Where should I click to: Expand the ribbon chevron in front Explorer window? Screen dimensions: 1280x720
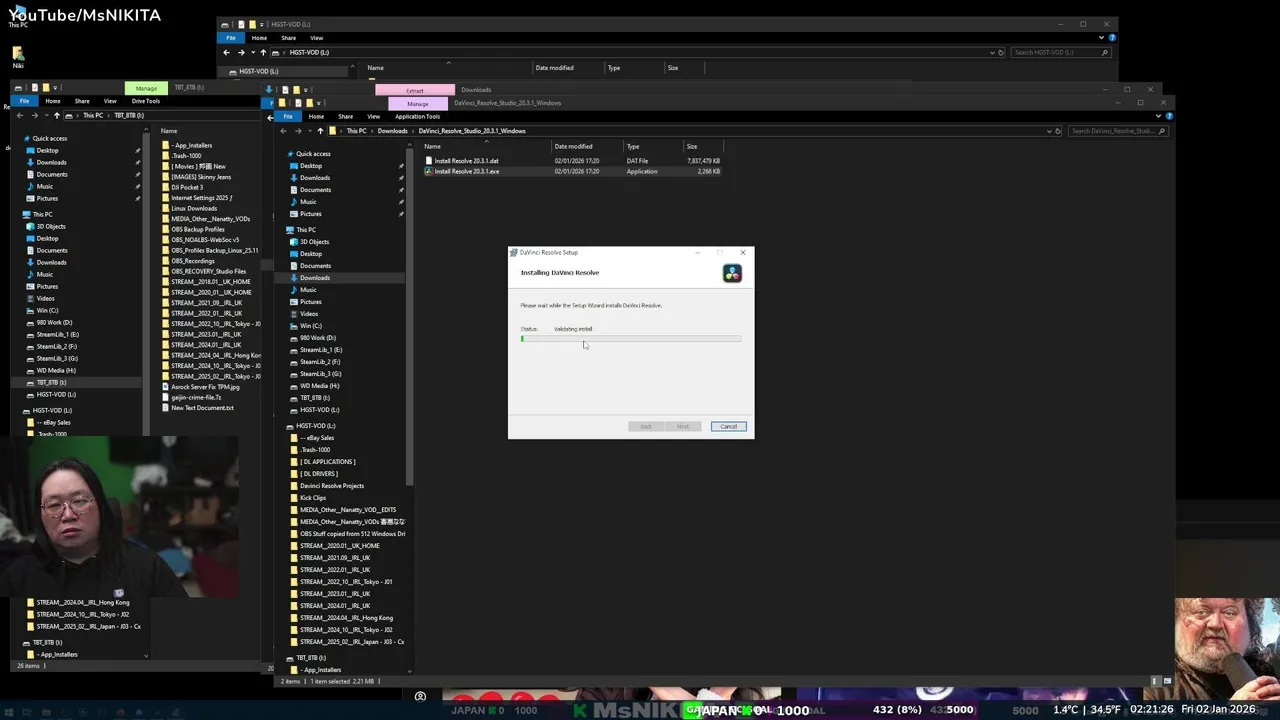[x=1158, y=116]
